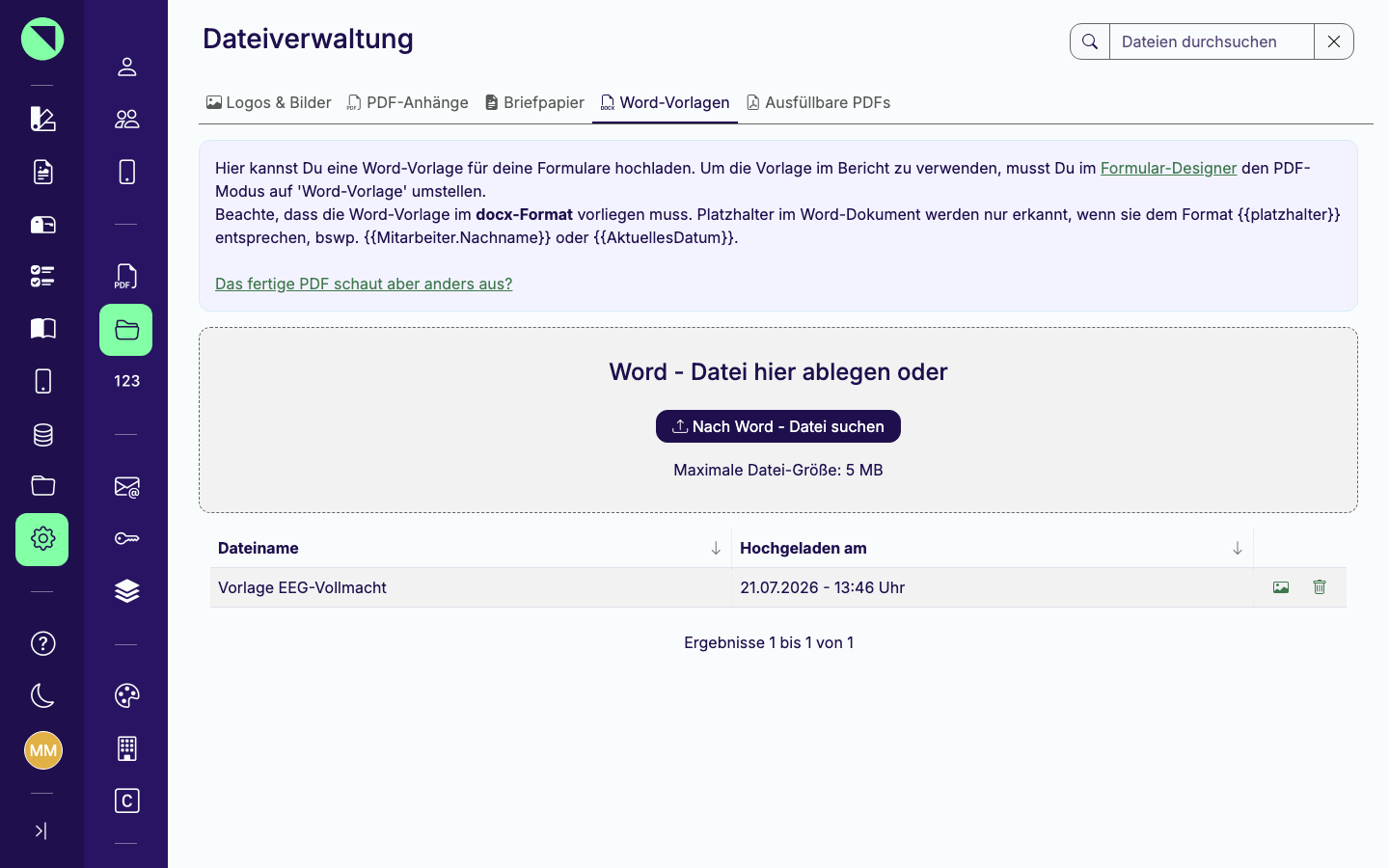The height and width of the screenshot is (868, 1389).
Task: Sort by 'Hochgeladen am' using its arrow
Action: point(1238,548)
